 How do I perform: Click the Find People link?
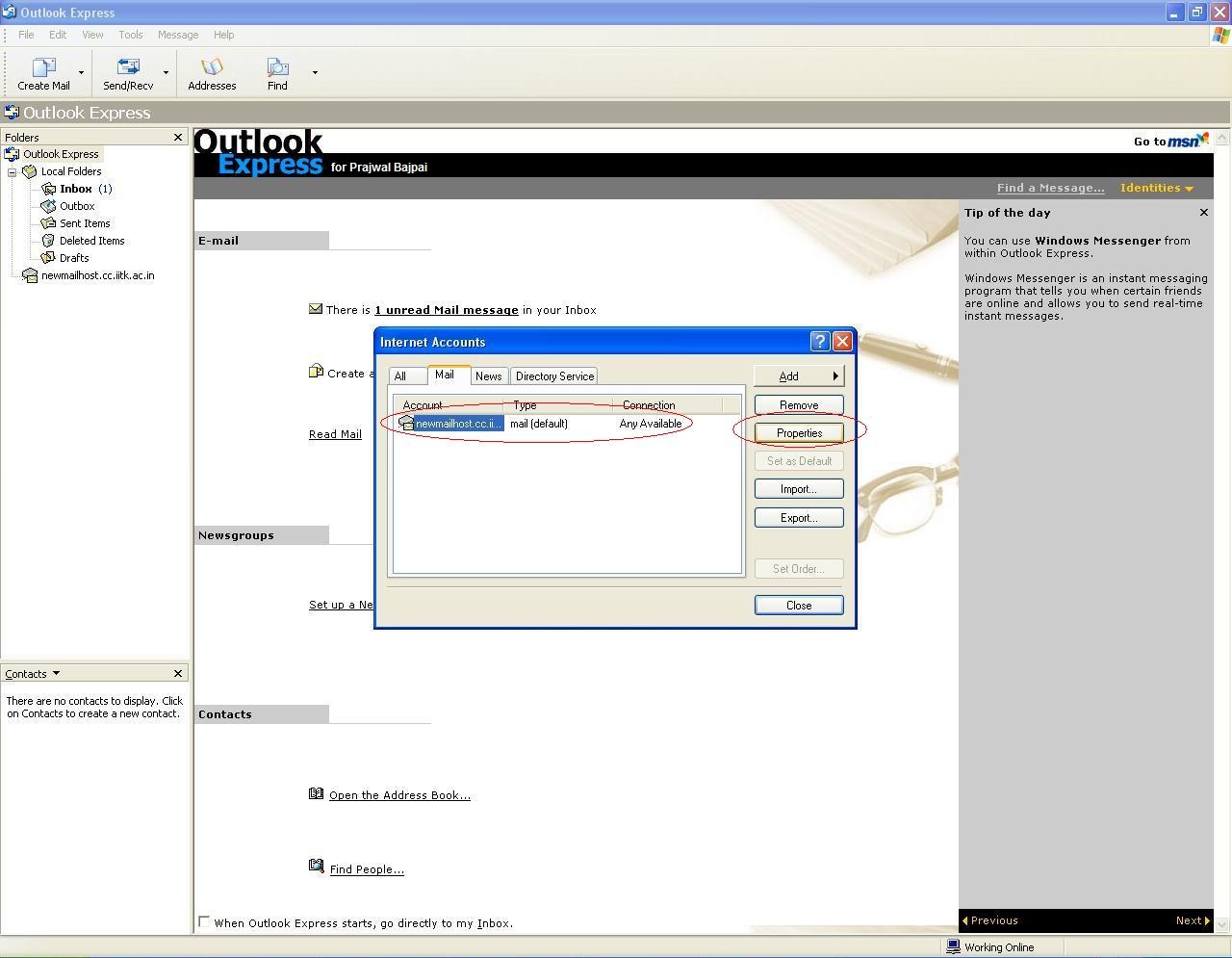367,869
